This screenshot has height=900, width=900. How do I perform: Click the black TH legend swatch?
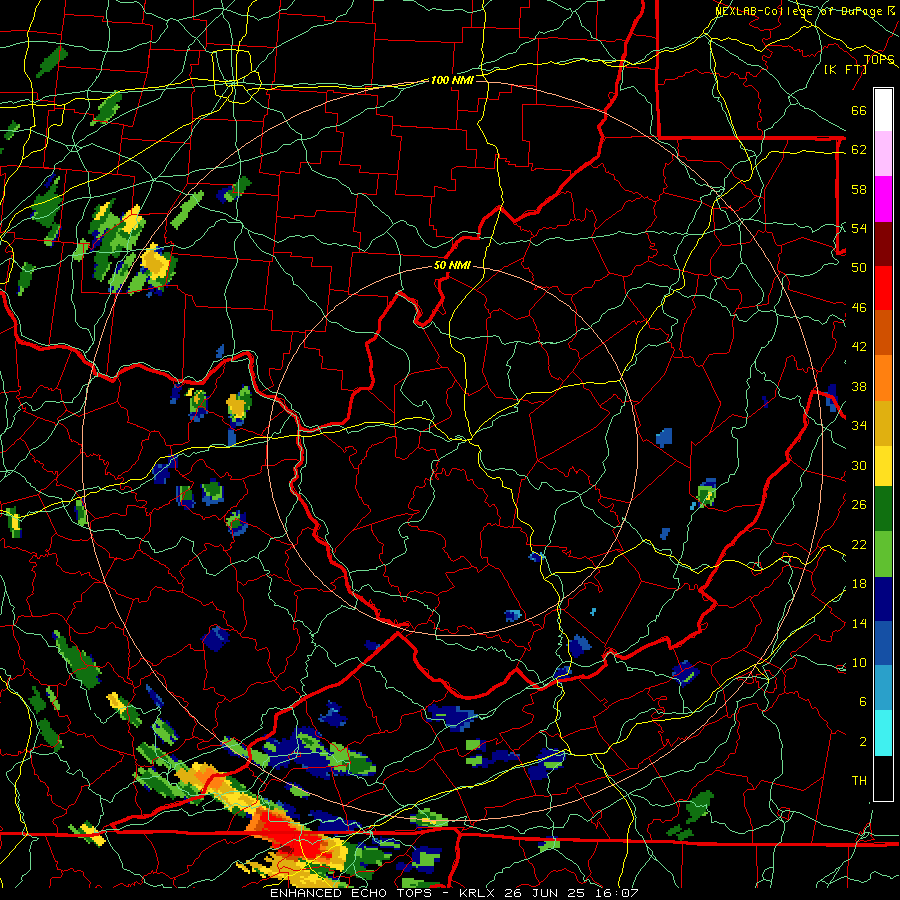pos(883,778)
